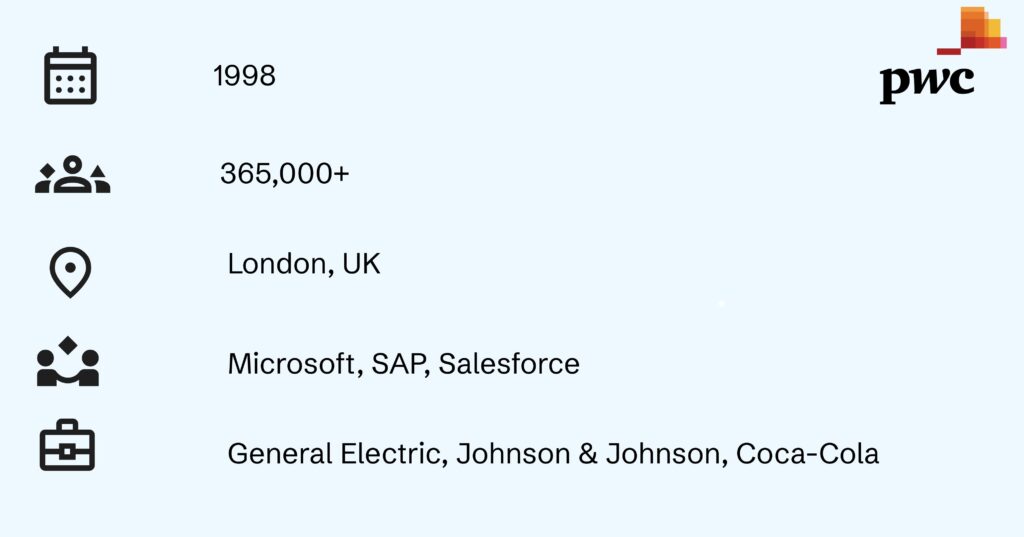Click the red bar in PwC logo
The image size is (1024, 537).
click(949, 51)
